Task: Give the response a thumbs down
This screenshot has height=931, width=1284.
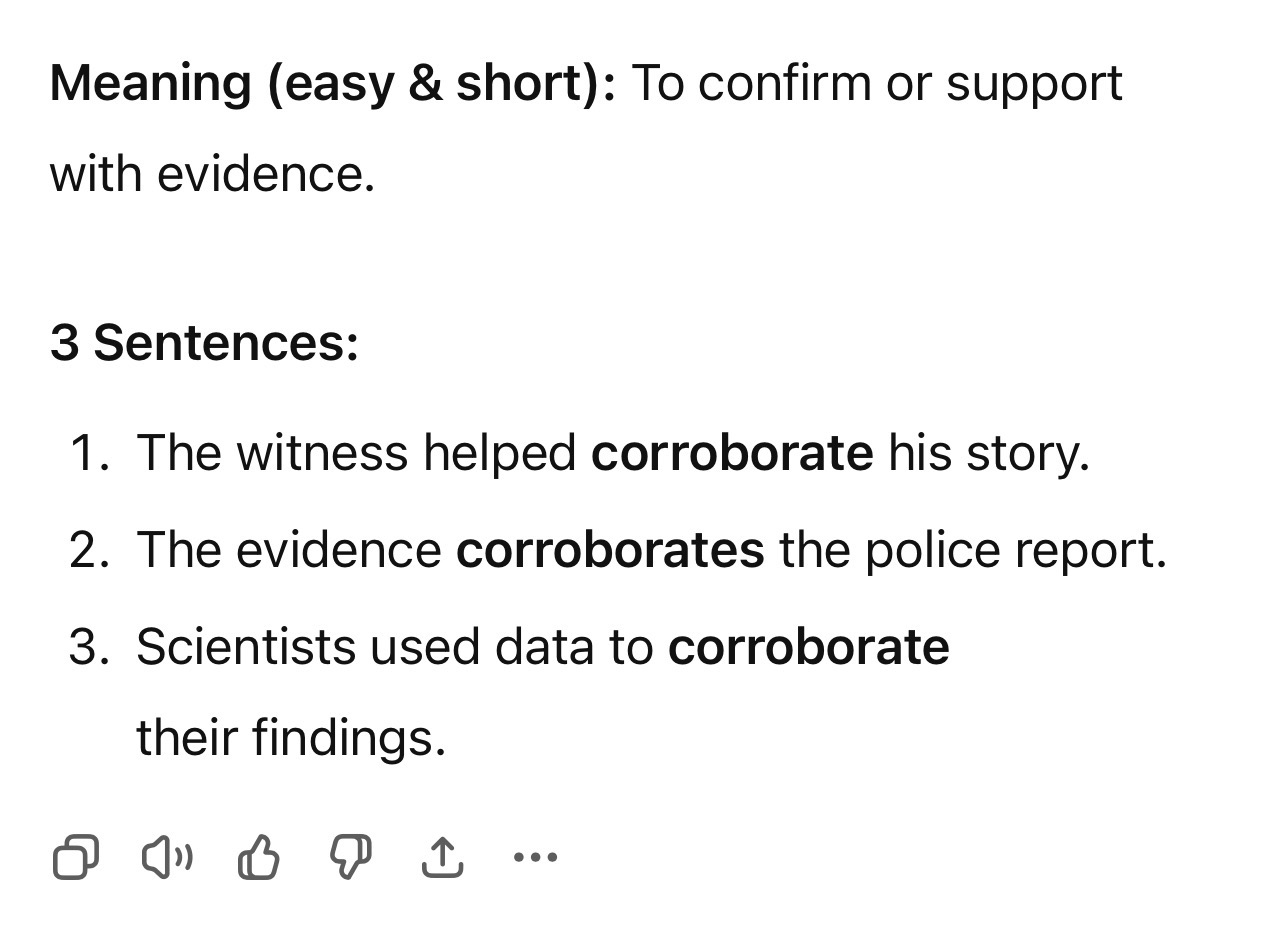Action: coord(351,857)
